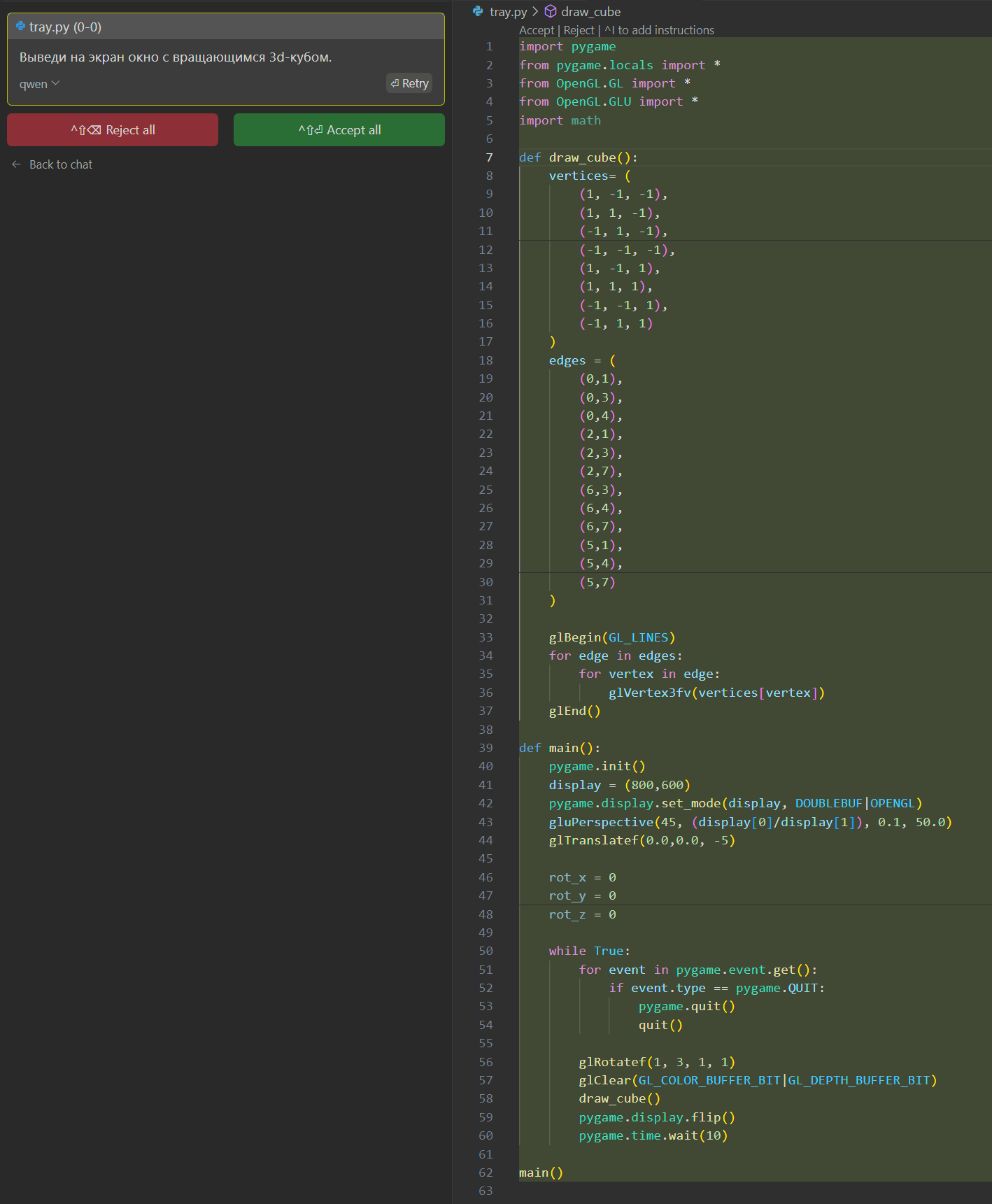Click the 'glEnd()' line
The height and width of the screenshot is (1204, 992).
574,711
